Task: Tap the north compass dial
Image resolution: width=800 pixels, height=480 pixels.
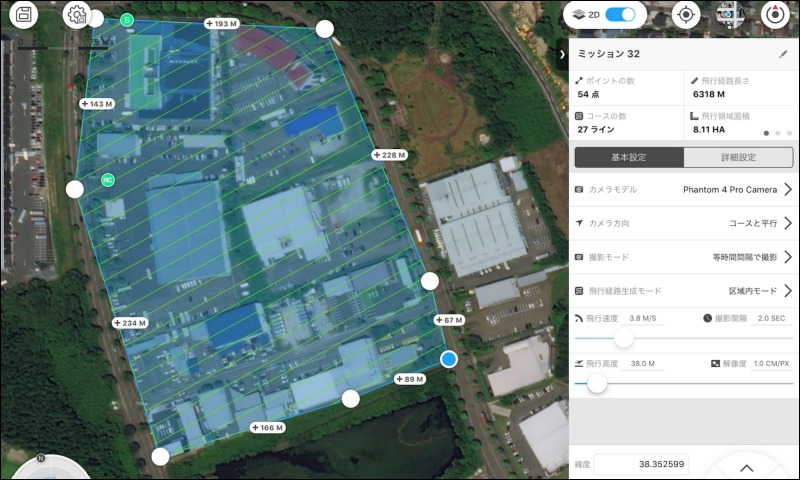Action: (51, 467)
